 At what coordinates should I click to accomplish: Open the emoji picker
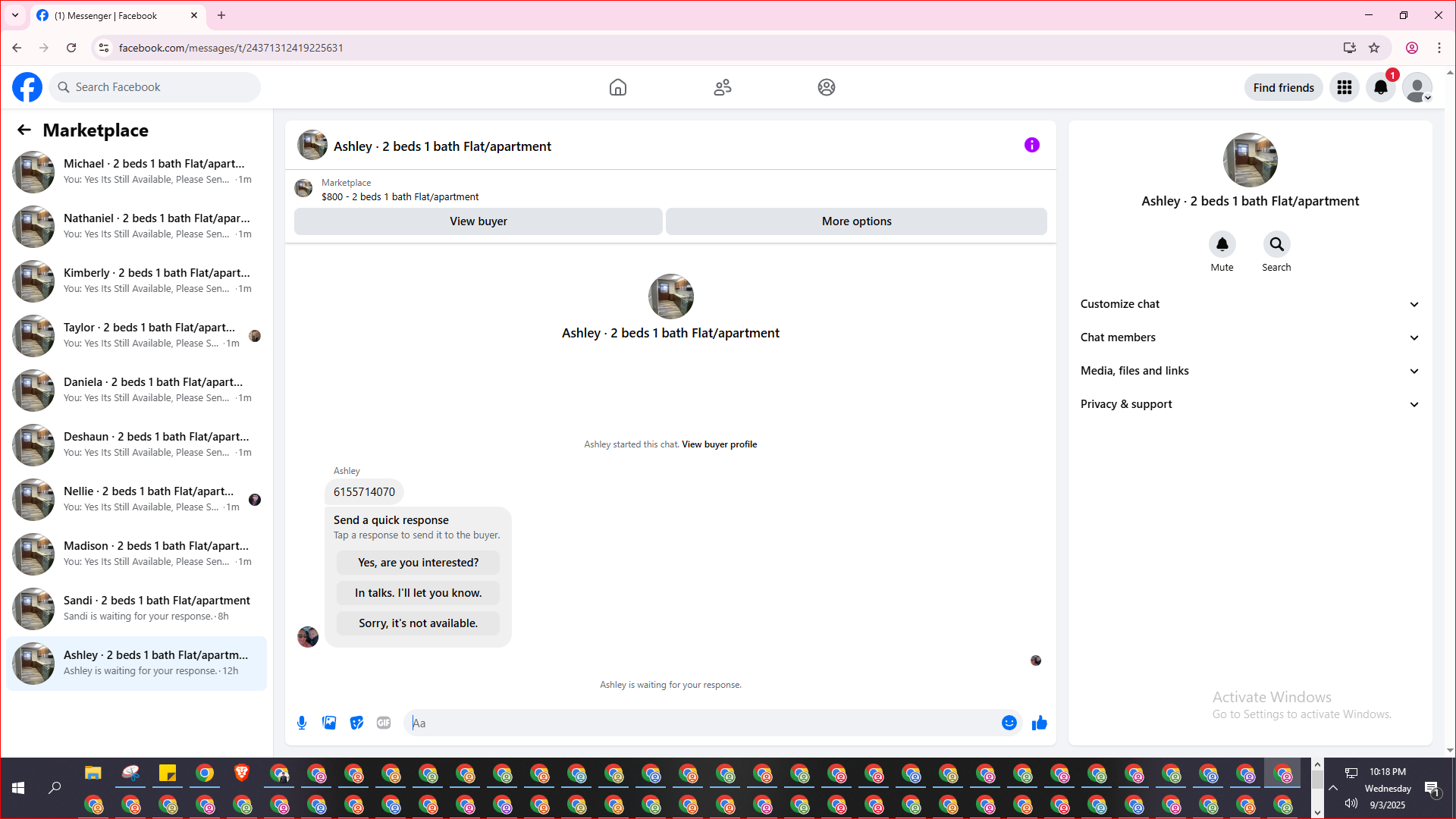[x=1009, y=723]
